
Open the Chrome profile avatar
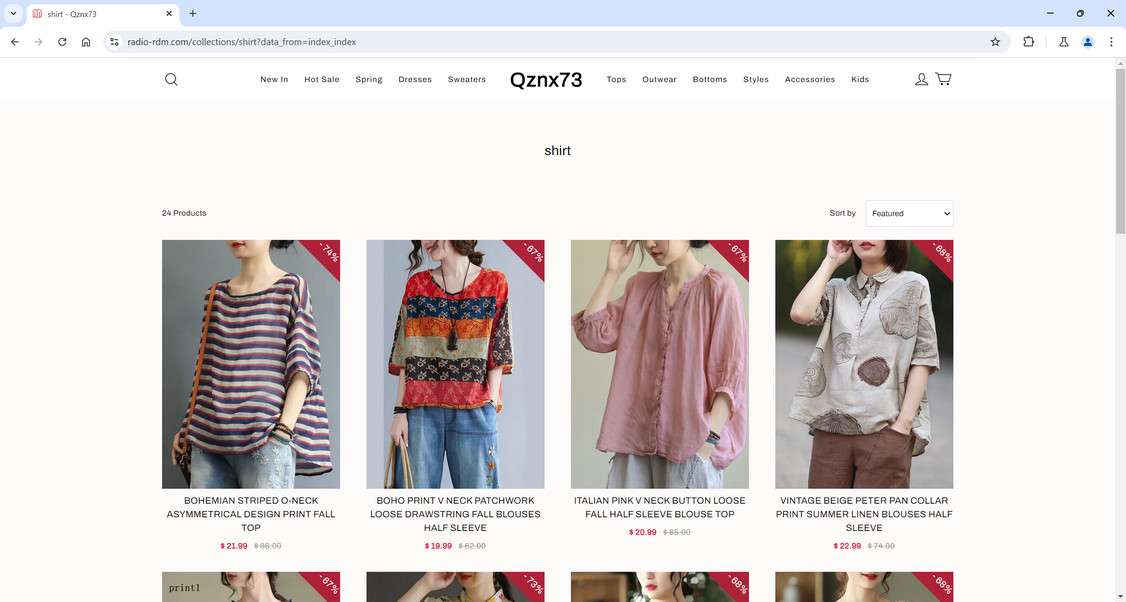point(1088,42)
